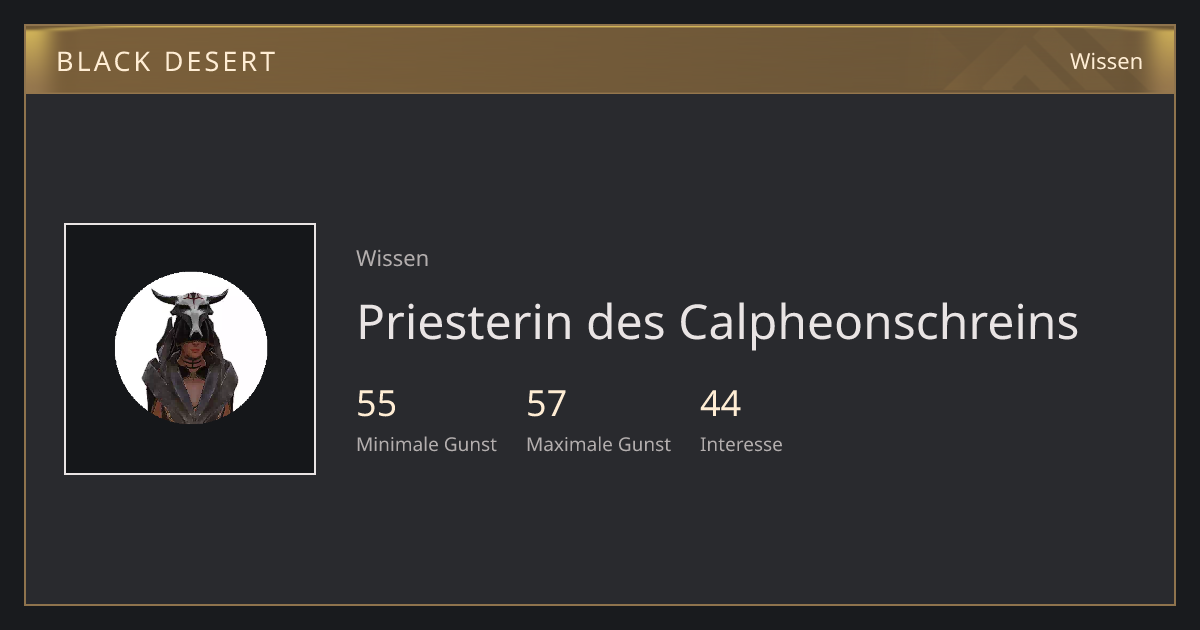Screen dimensions: 1200x630
Task: Click the Priesterin des Calpheonschreins title
Action: (x=717, y=323)
